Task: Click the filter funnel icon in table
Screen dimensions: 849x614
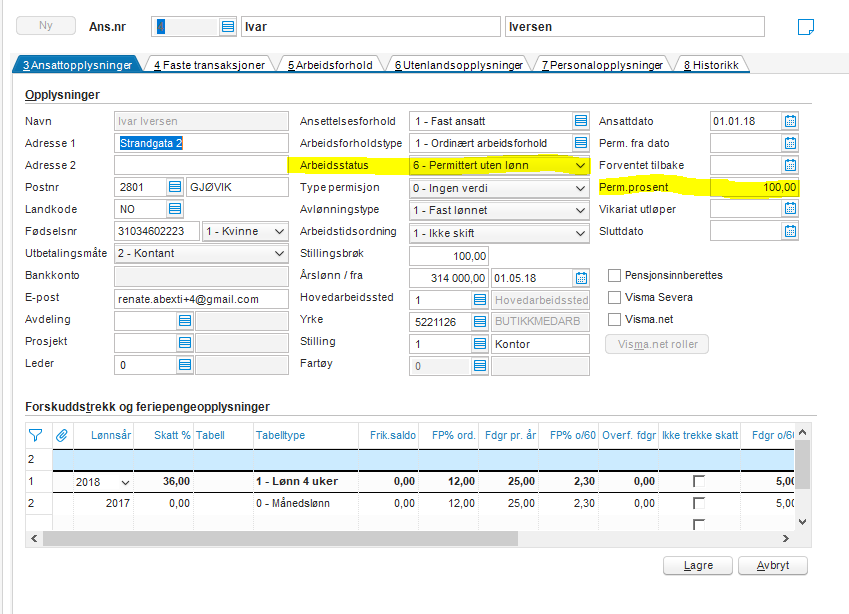Action: pyautogui.click(x=36, y=435)
